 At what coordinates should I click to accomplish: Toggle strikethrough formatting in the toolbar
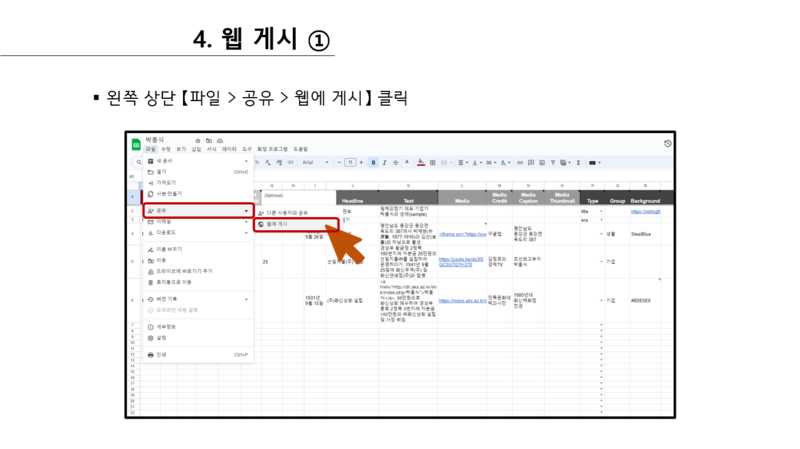tap(395, 163)
